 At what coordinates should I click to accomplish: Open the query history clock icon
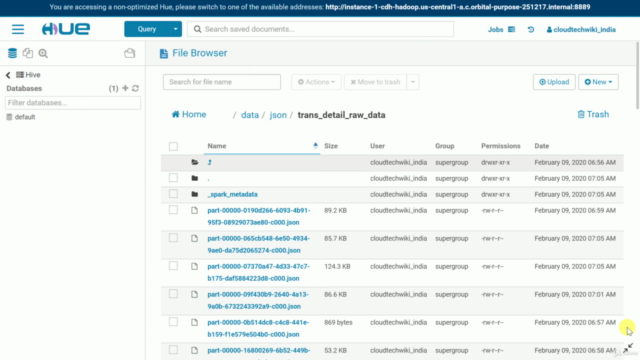tap(531, 29)
